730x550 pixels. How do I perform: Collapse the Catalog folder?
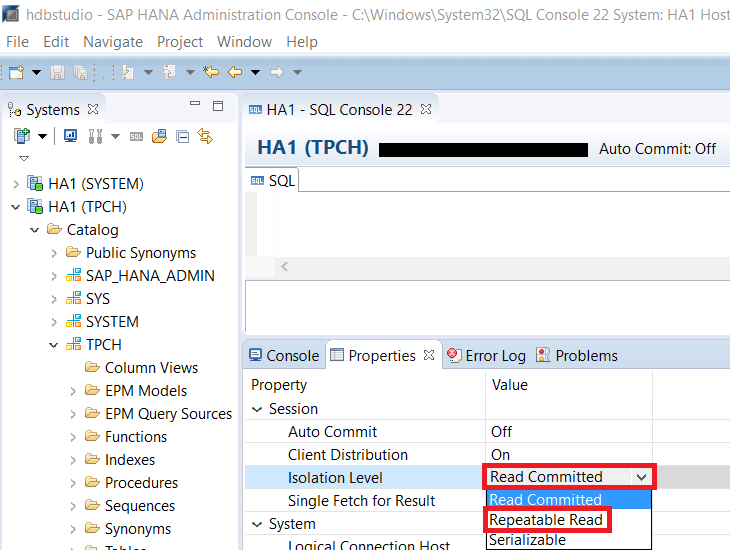click(35, 230)
